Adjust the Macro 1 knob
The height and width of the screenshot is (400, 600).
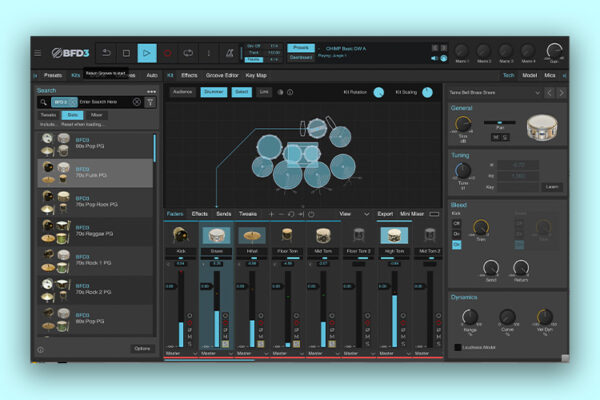[x=461, y=51]
